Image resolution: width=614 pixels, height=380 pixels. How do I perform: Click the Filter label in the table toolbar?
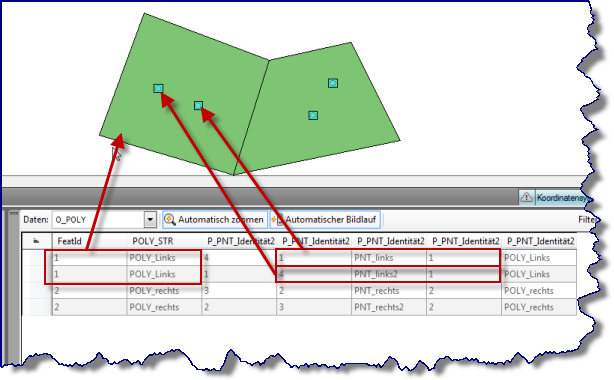coord(587,219)
